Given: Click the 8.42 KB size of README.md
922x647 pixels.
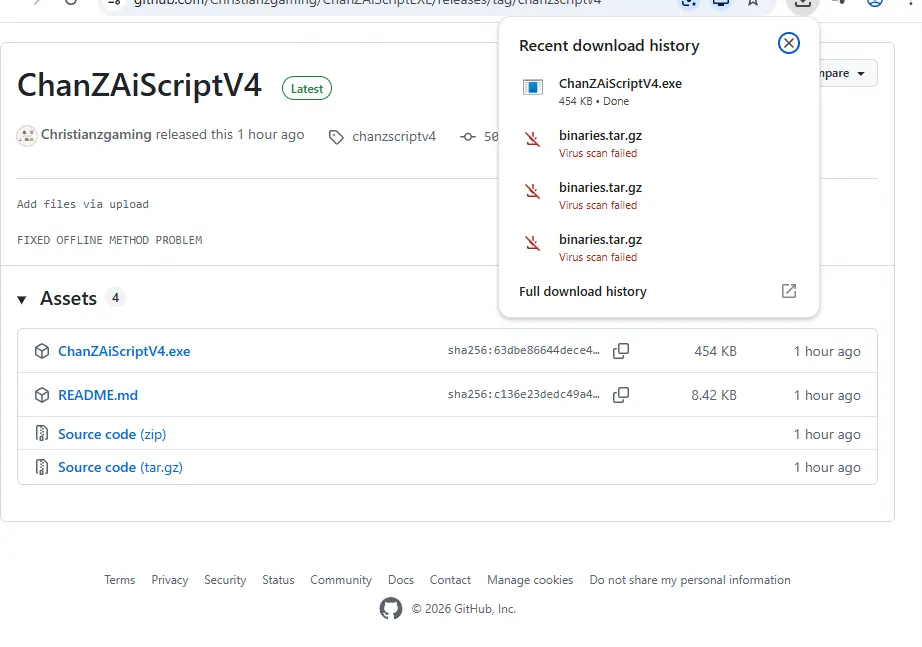Looking at the screenshot, I should [x=714, y=395].
